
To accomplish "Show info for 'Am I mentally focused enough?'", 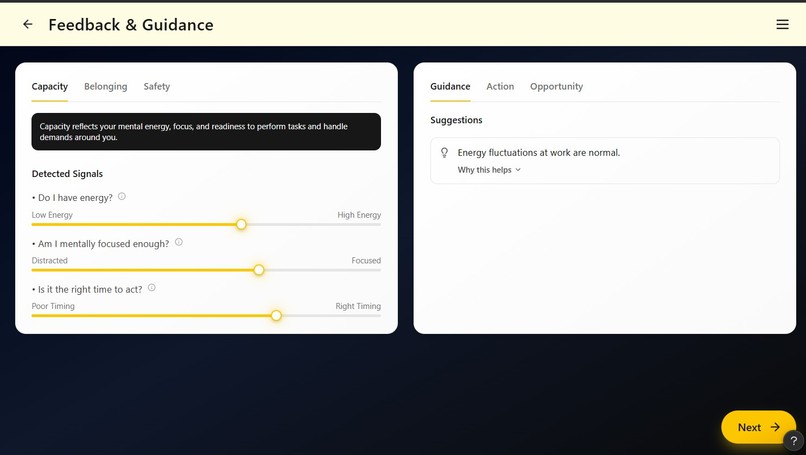I will [178, 242].
